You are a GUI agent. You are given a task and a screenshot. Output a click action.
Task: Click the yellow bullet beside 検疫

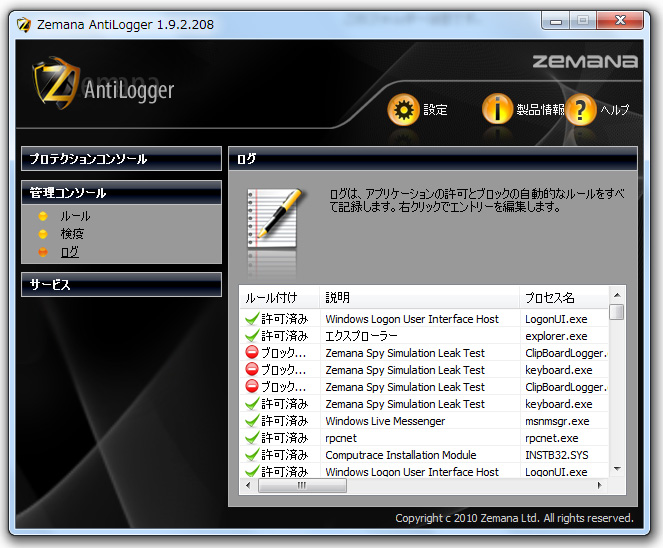43,234
